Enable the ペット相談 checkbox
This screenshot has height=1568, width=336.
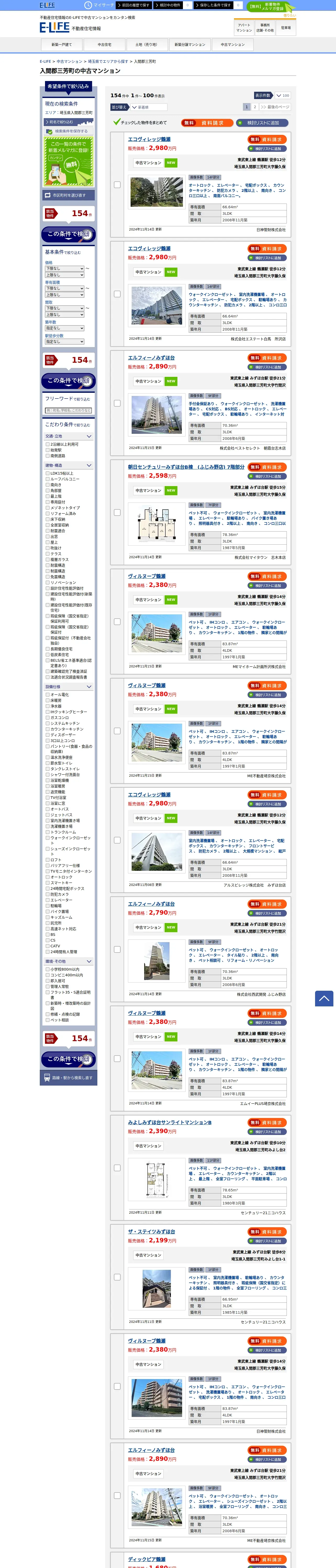tap(48, 1020)
